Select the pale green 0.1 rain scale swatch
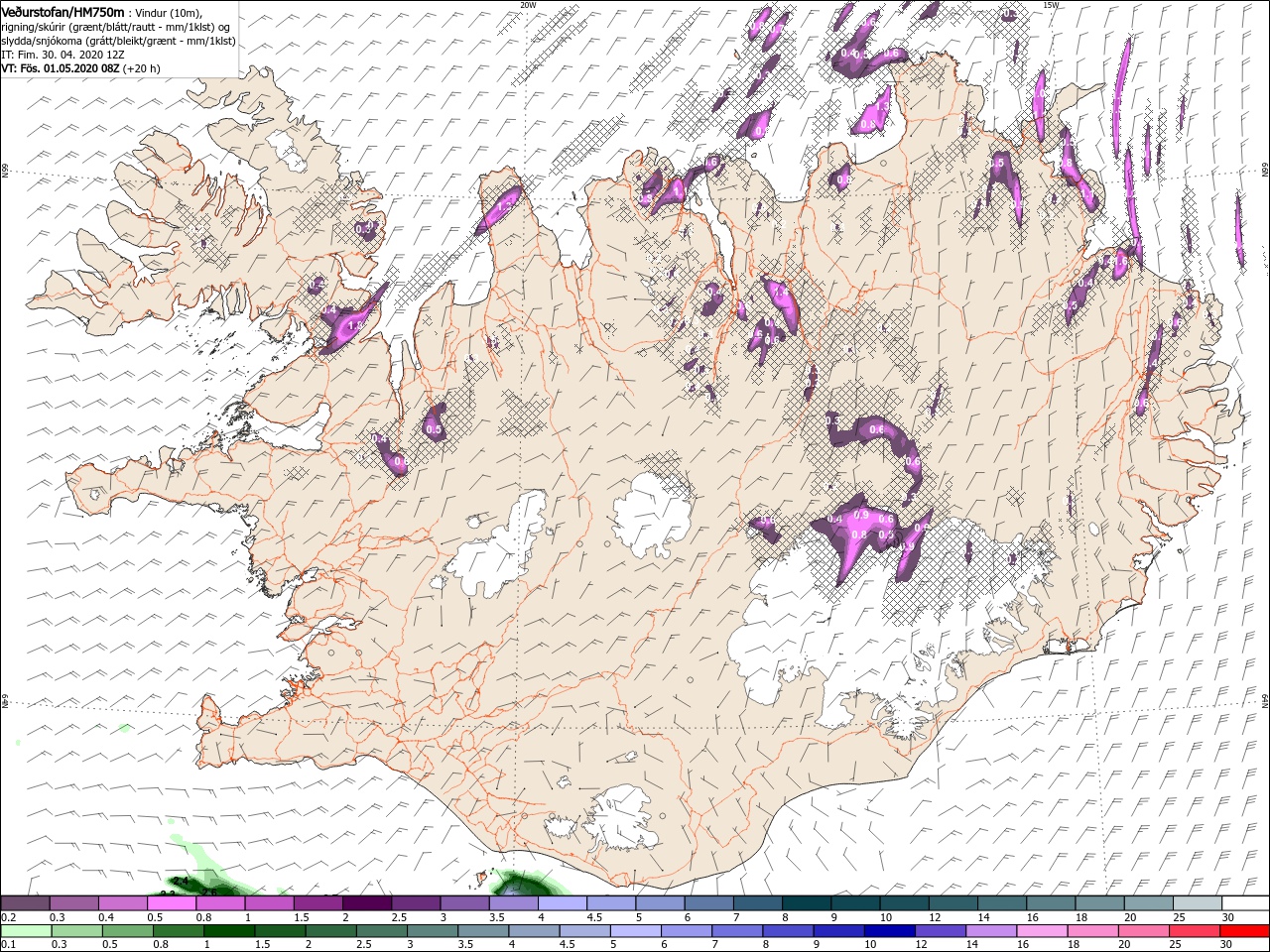Viewport: 1270px width, 952px height. pos(26,930)
